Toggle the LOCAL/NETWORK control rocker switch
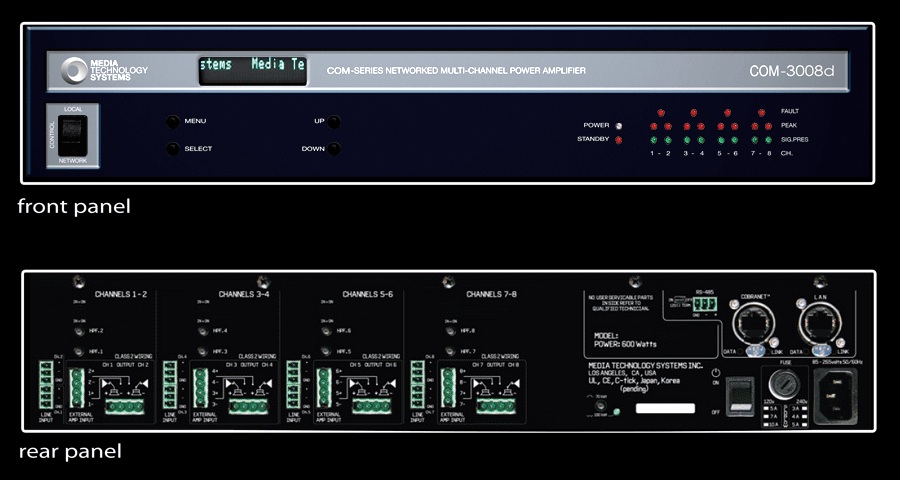The height and width of the screenshot is (480, 900). [73, 136]
